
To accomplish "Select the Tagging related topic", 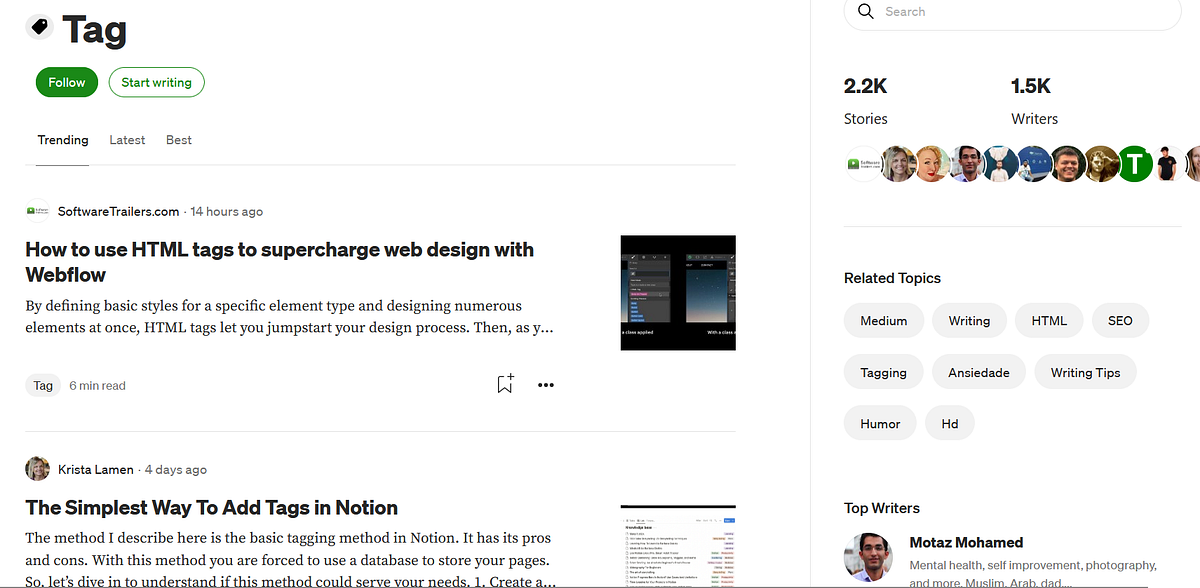I will (x=884, y=372).
